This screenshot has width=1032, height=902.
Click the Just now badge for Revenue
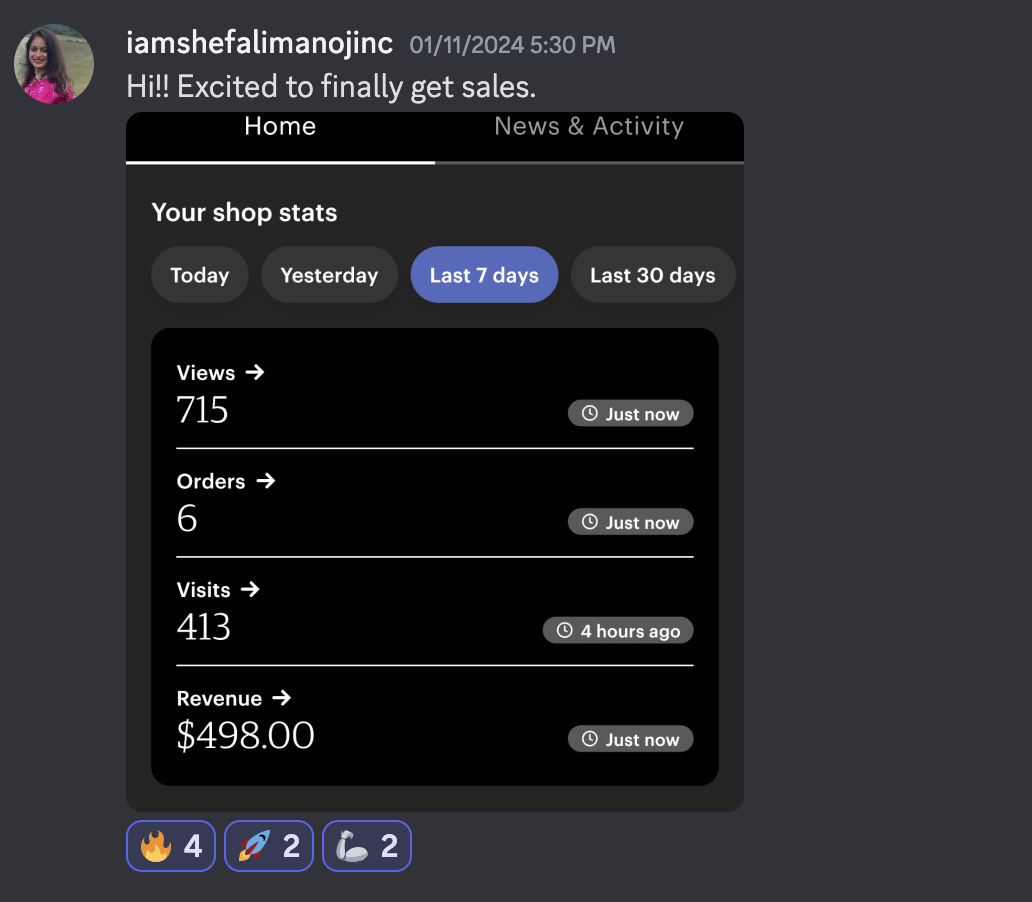click(x=631, y=739)
